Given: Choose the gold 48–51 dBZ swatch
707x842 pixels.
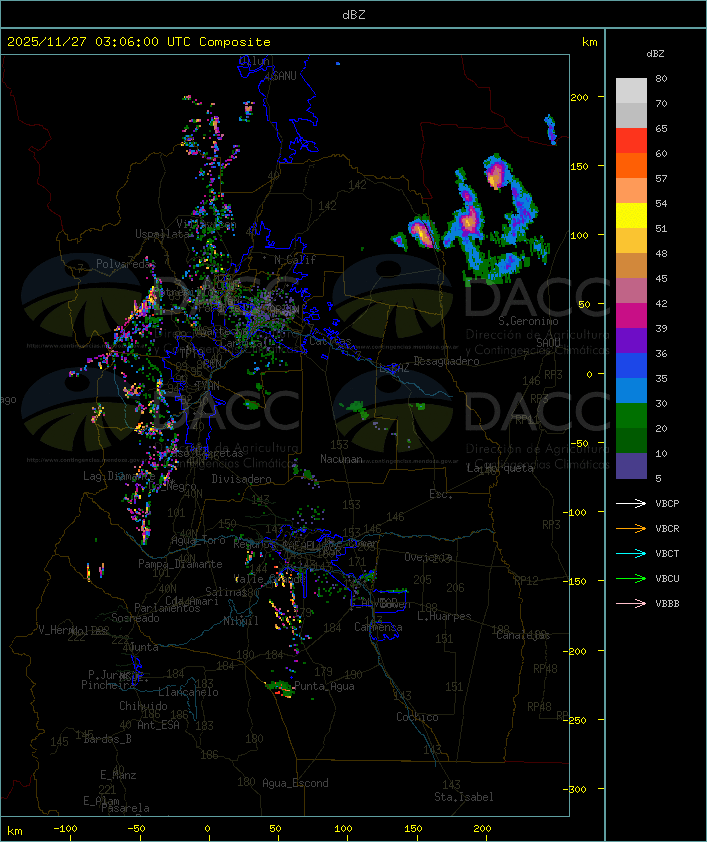Looking at the screenshot, I should pyautogui.click(x=631, y=241).
